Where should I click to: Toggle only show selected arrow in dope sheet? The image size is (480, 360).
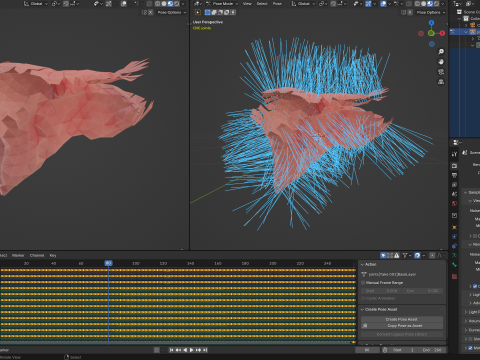coord(383,255)
